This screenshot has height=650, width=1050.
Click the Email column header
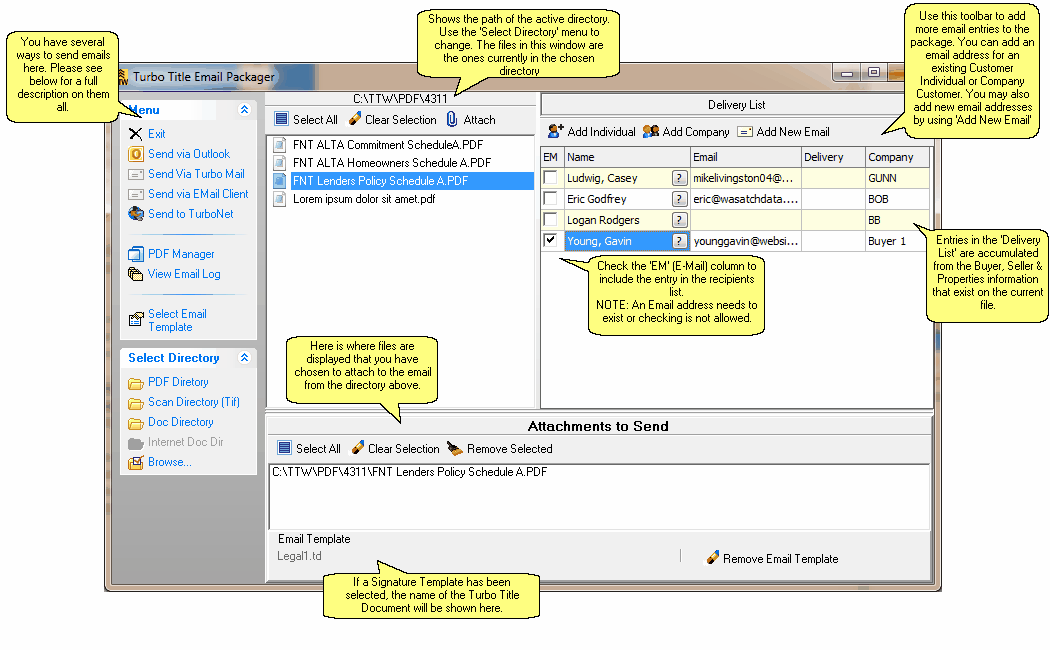(746, 157)
